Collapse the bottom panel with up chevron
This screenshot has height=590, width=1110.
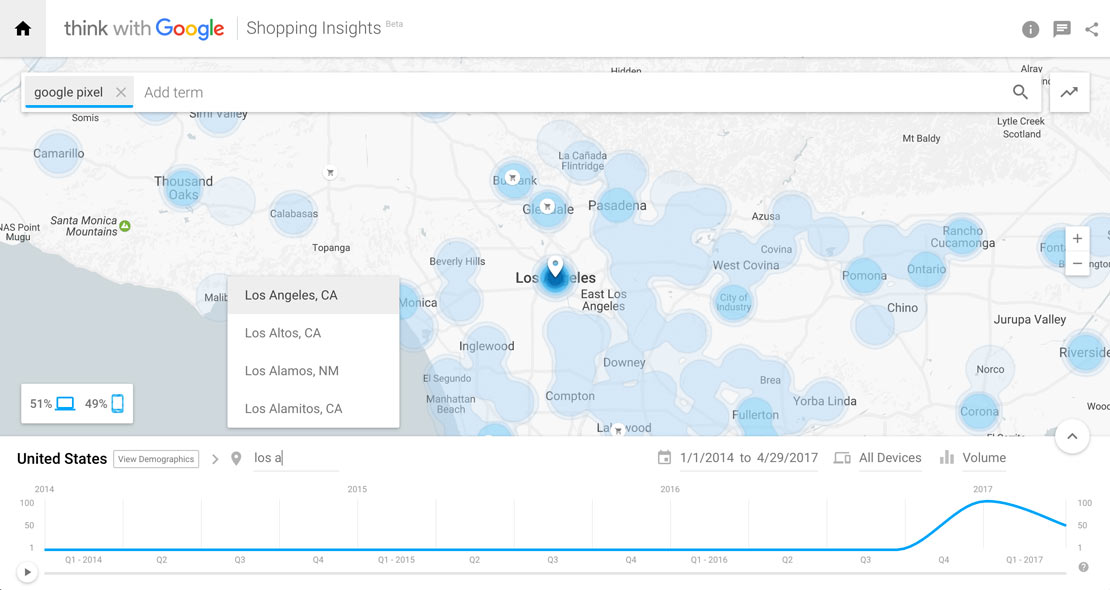click(1072, 436)
